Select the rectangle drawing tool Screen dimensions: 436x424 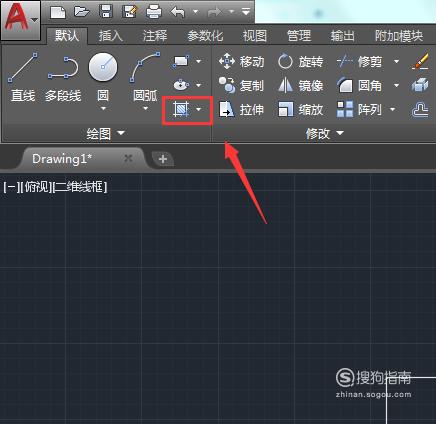[x=181, y=61]
